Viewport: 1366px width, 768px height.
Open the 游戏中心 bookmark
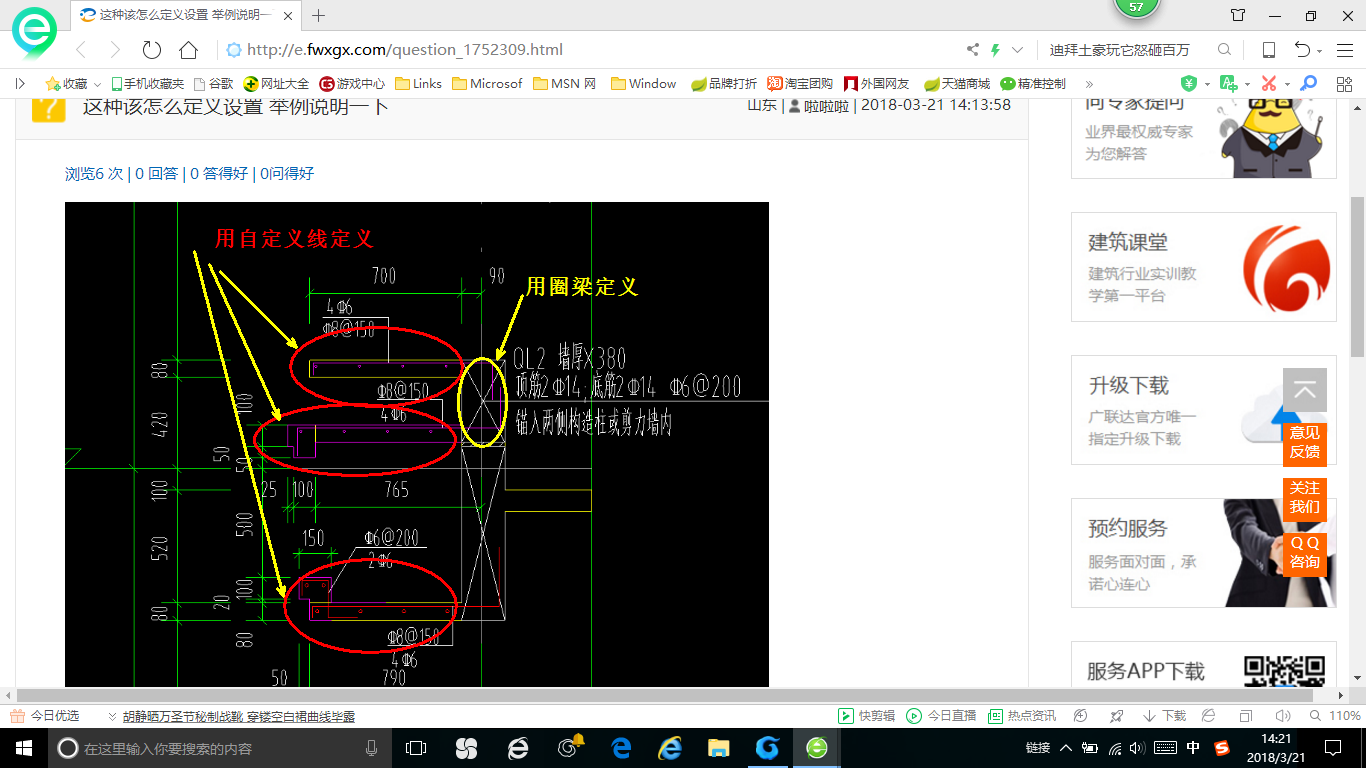pyautogui.click(x=352, y=84)
